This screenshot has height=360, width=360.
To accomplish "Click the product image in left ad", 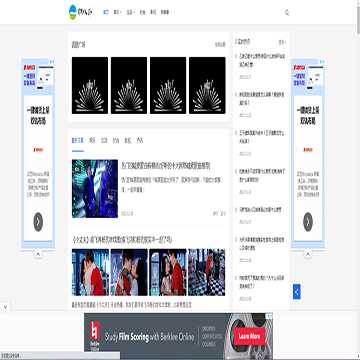I will pos(45,76).
